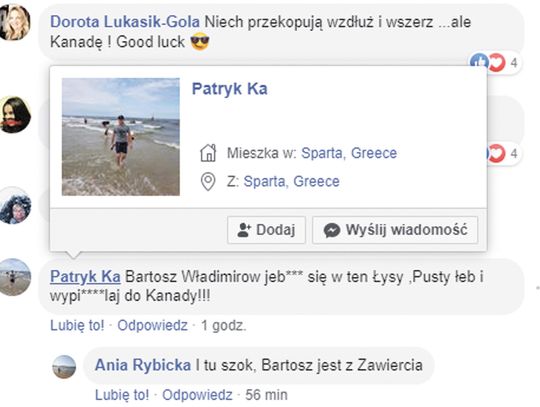Click the underlined Patryk Ka comment author link
The image size is (540, 407).
[85, 276]
